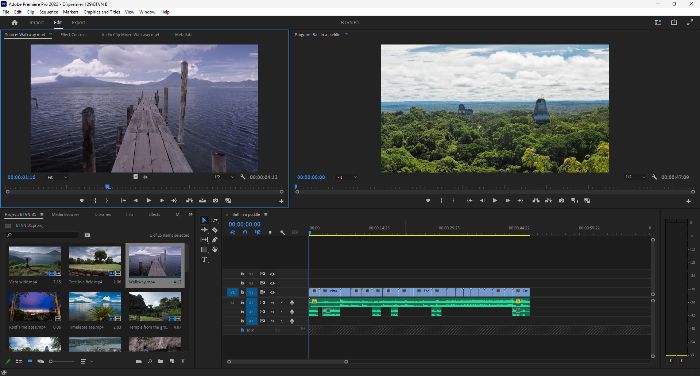The width and height of the screenshot is (700, 376).
Task: Open Source monitor zoom level dropdown
Action: [57, 177]
